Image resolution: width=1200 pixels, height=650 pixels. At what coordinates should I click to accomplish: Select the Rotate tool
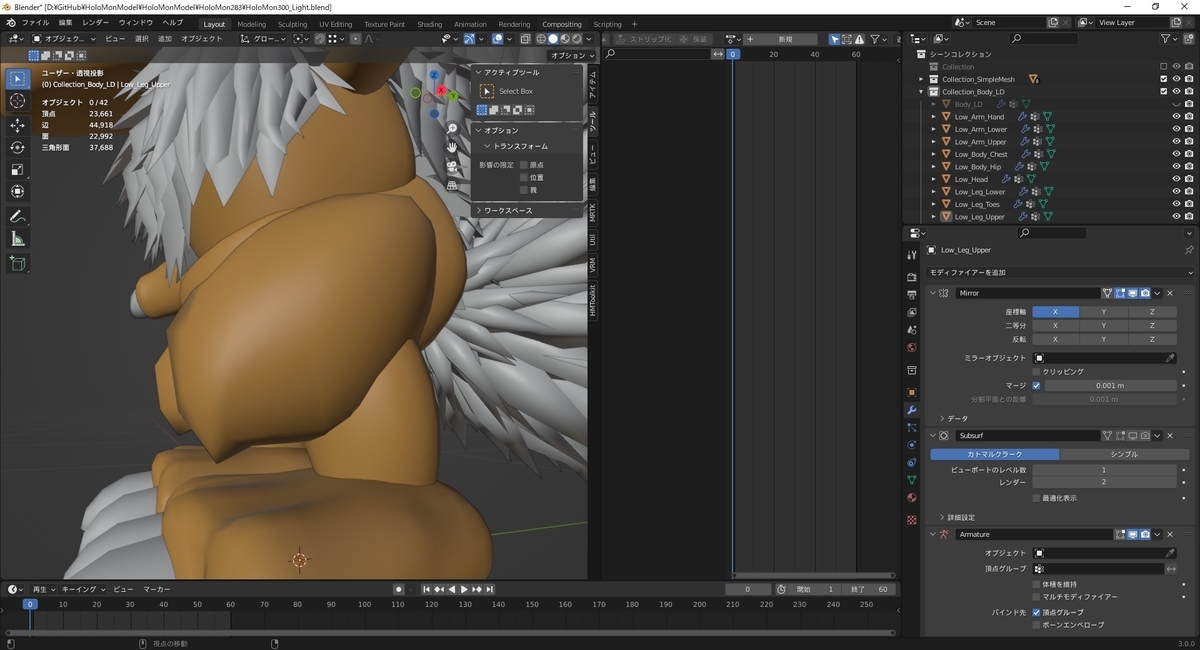click(18, 147)
